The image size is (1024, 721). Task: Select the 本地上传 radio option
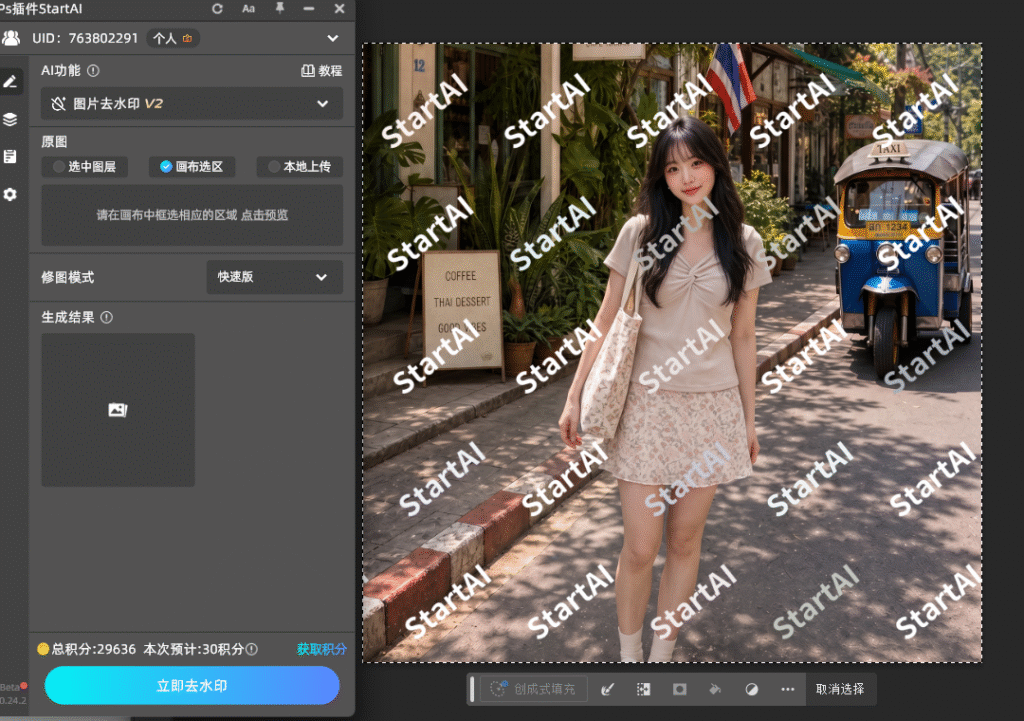pos(300,167)
